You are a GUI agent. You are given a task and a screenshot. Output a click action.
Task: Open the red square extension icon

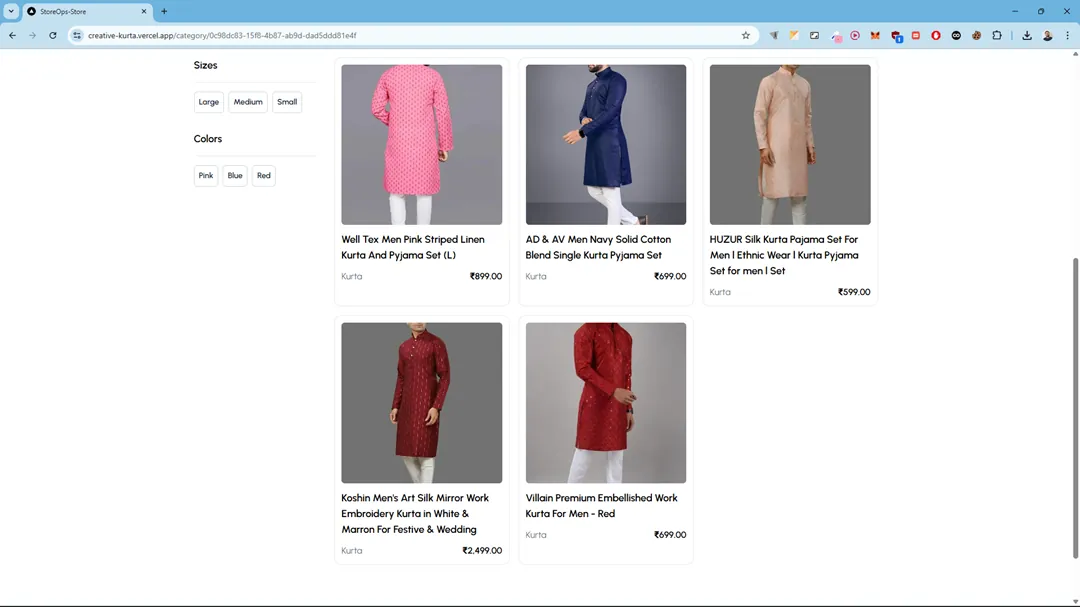click(x=915, y=35)
